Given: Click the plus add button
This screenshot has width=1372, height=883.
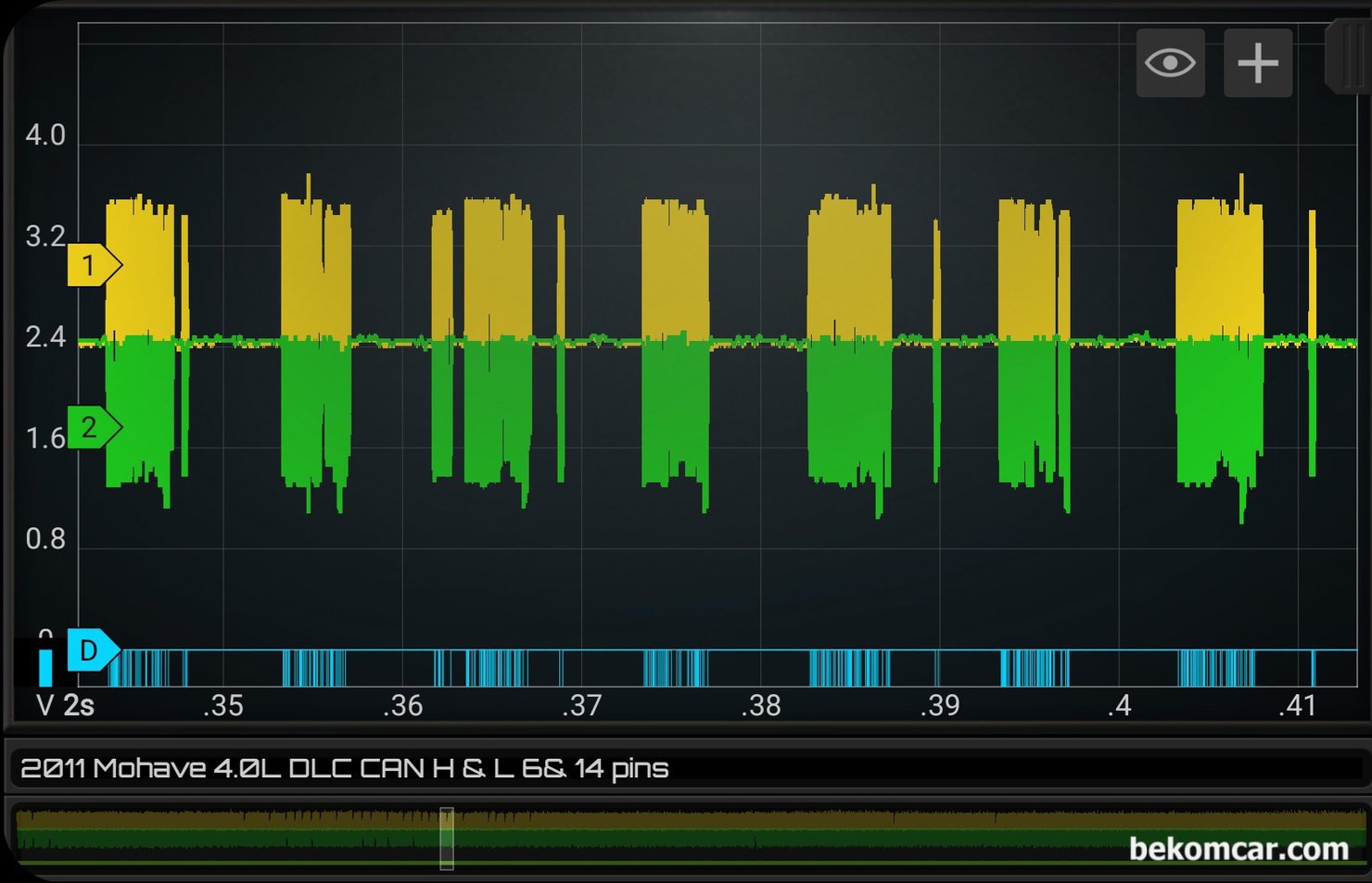Looking at the screenshot, I should click(1257, 63).
